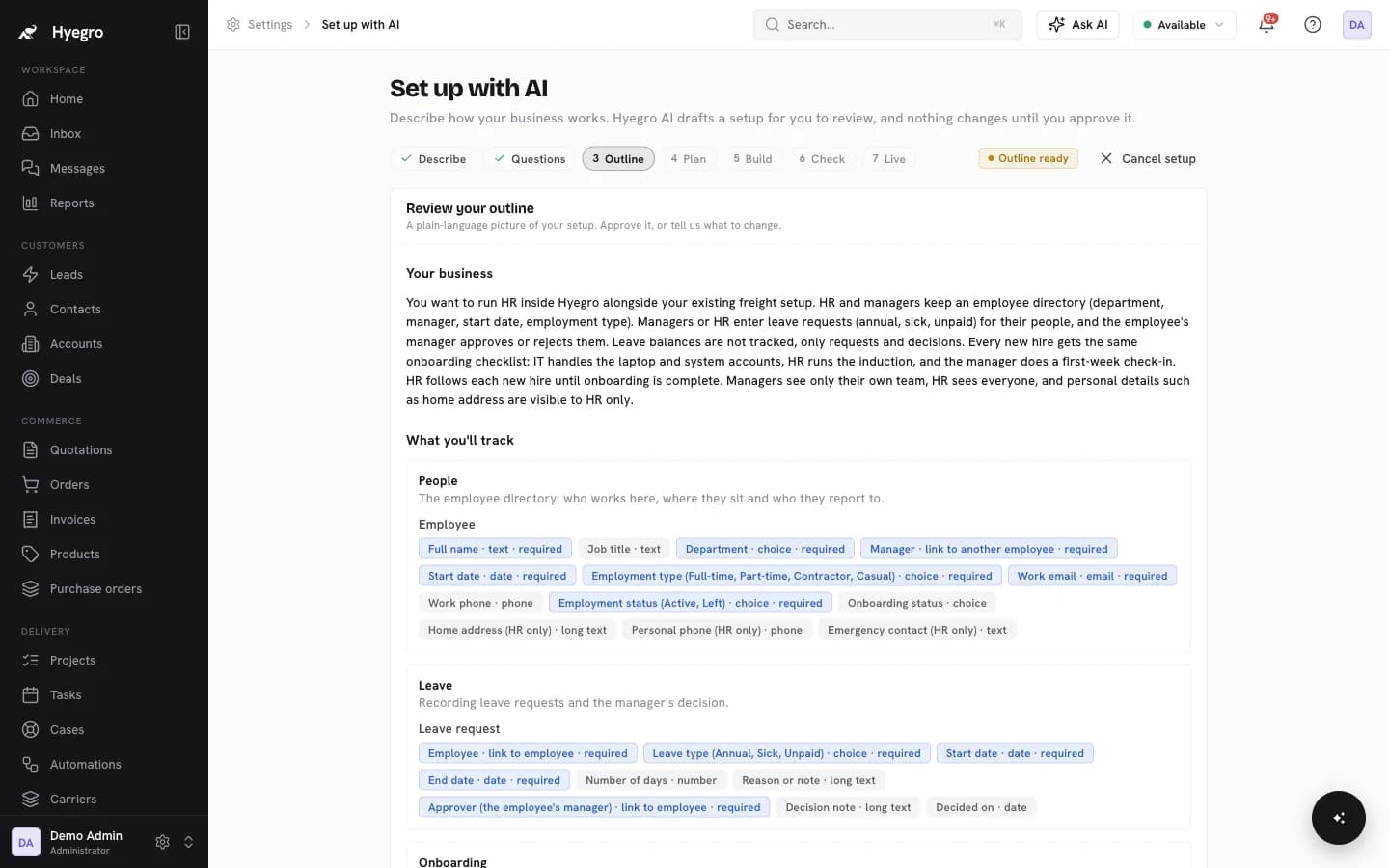This screenshot has width=1389, height=868.
Task: Click the Outline ready status badge
Action: pyautogui.click(x=1028, y=158)
